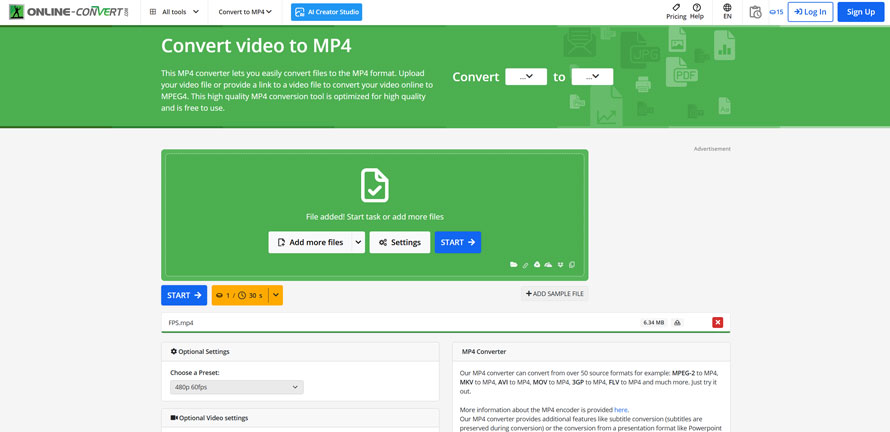
Task: Click the Add more files button
Action: point(310,242)
